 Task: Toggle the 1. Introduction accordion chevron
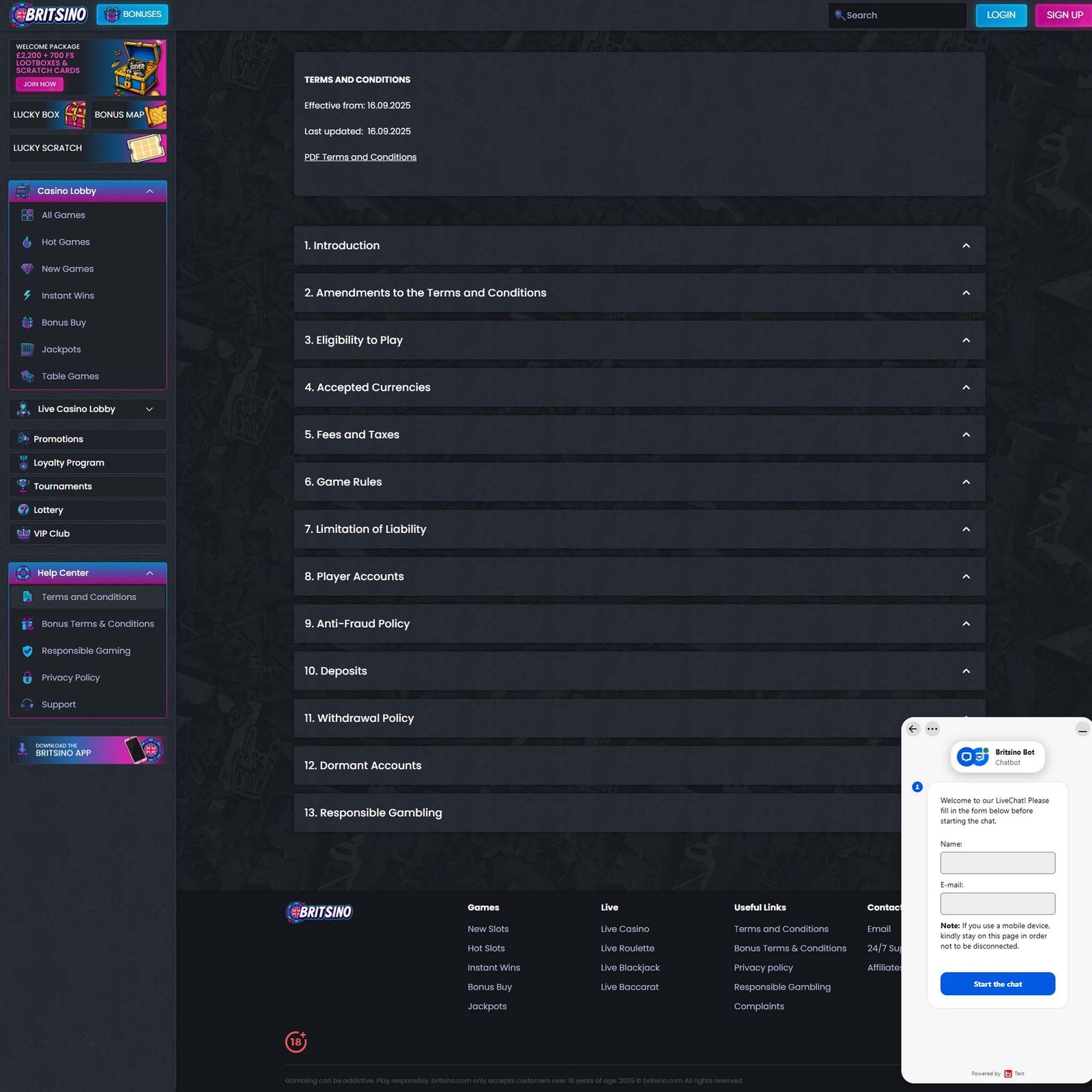coord(966,246)
